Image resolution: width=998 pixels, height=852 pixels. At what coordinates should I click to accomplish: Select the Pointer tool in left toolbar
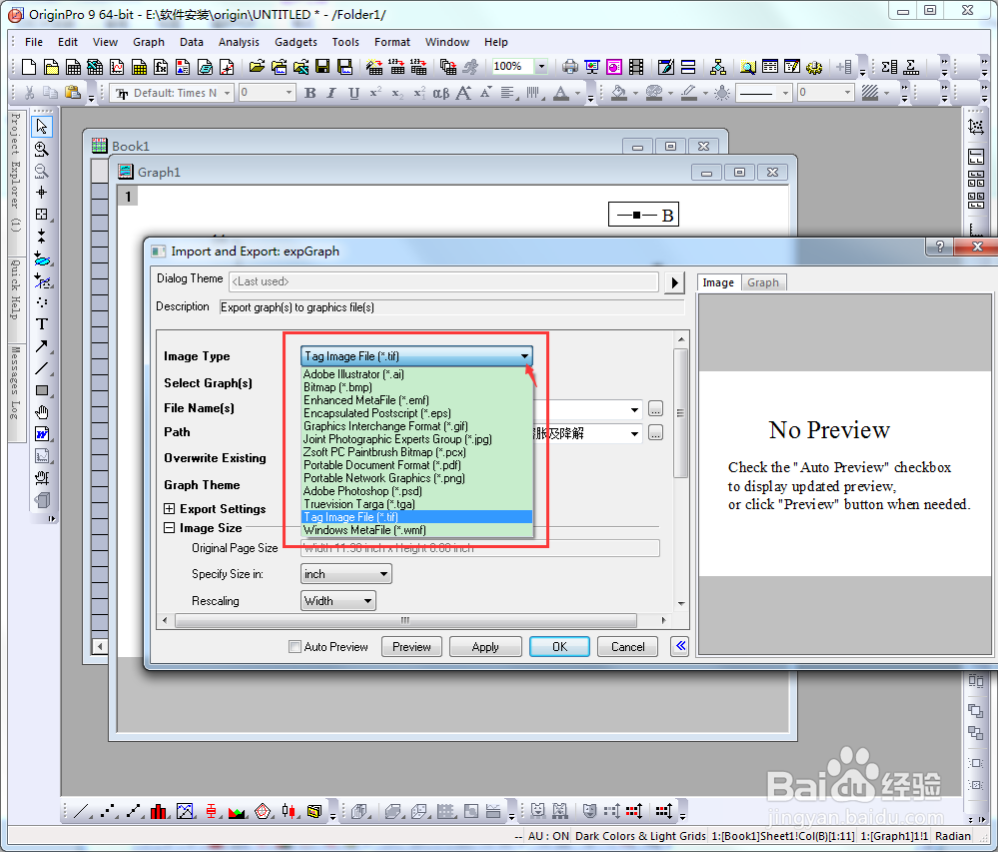click(42, 127)
